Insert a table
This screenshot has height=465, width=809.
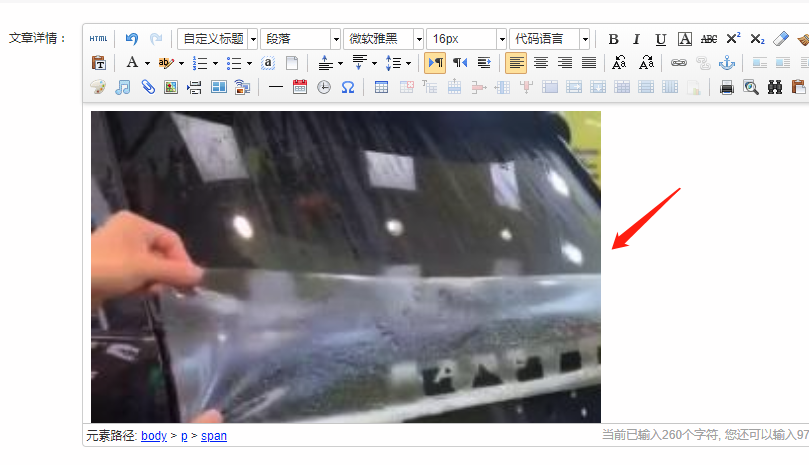point(382,87)
